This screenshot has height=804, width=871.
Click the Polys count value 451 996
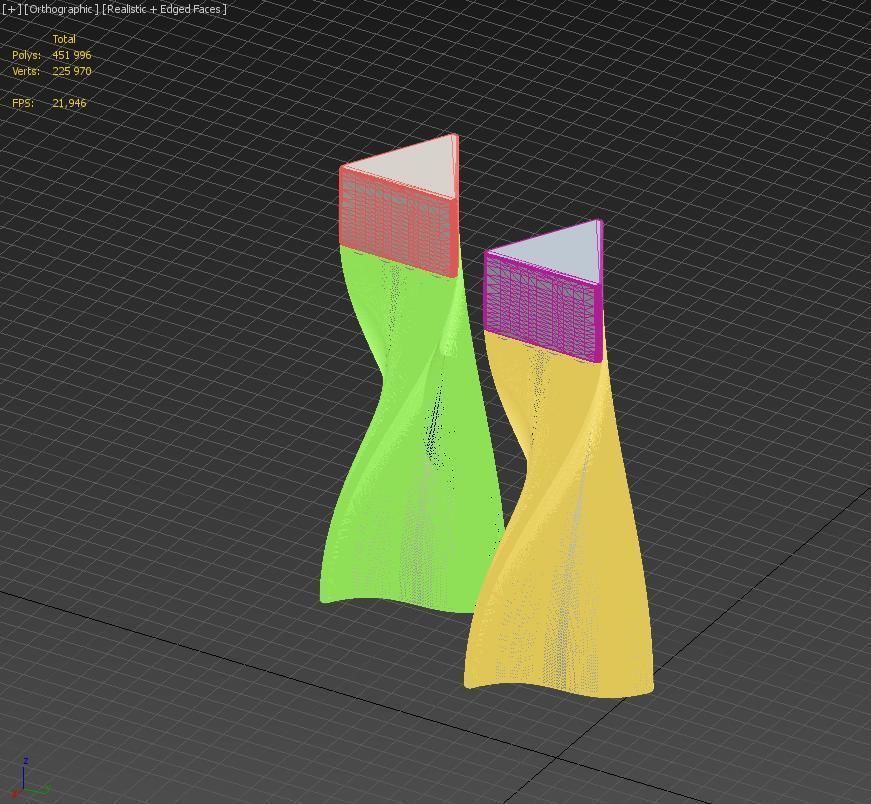pos(72,55)
